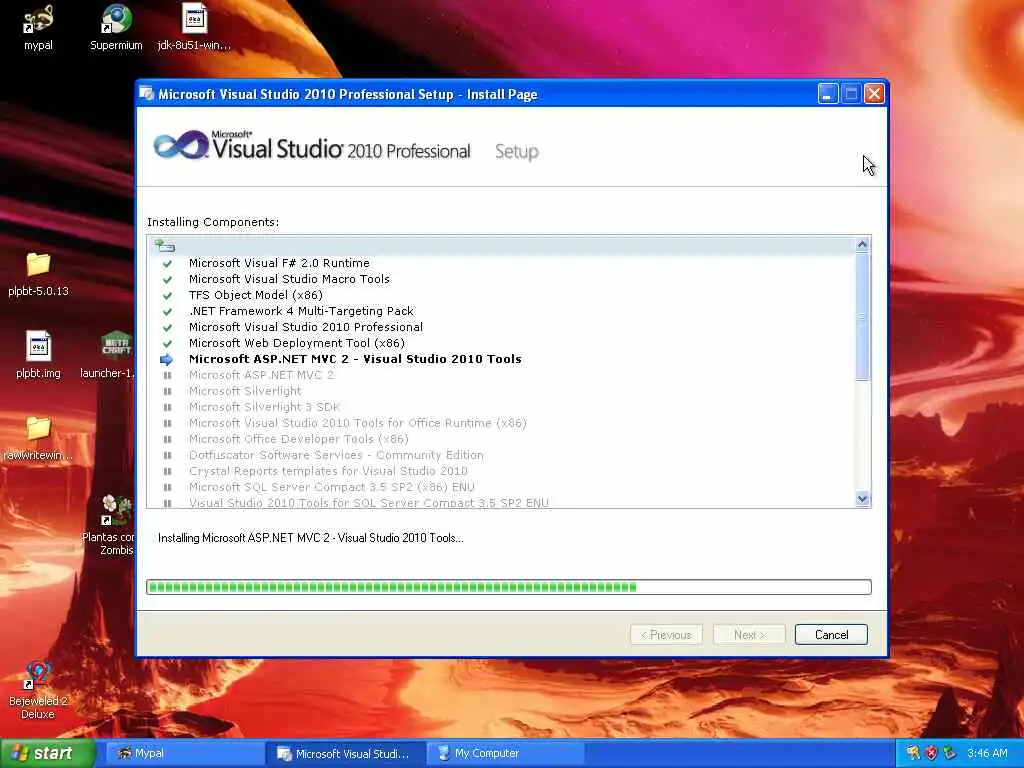Close the Visual Studio setup window
This screenshot has width=1024, height=768.
pyautogui.click(x=874, y=94)
